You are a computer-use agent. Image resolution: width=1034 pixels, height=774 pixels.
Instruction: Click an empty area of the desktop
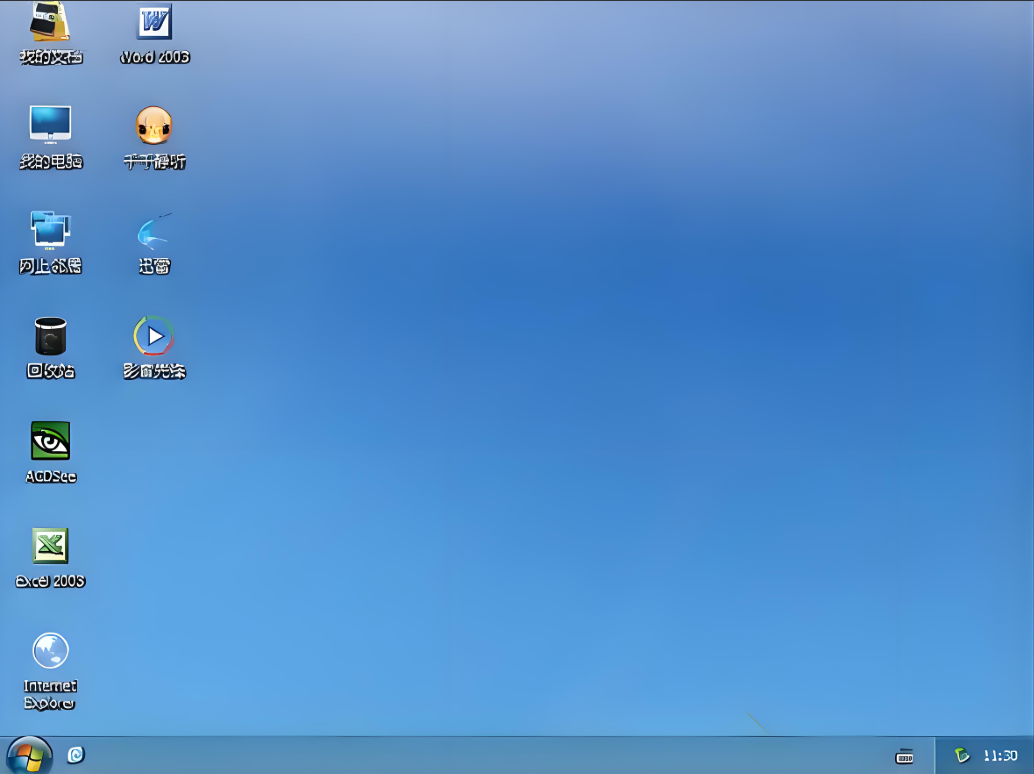550,400
